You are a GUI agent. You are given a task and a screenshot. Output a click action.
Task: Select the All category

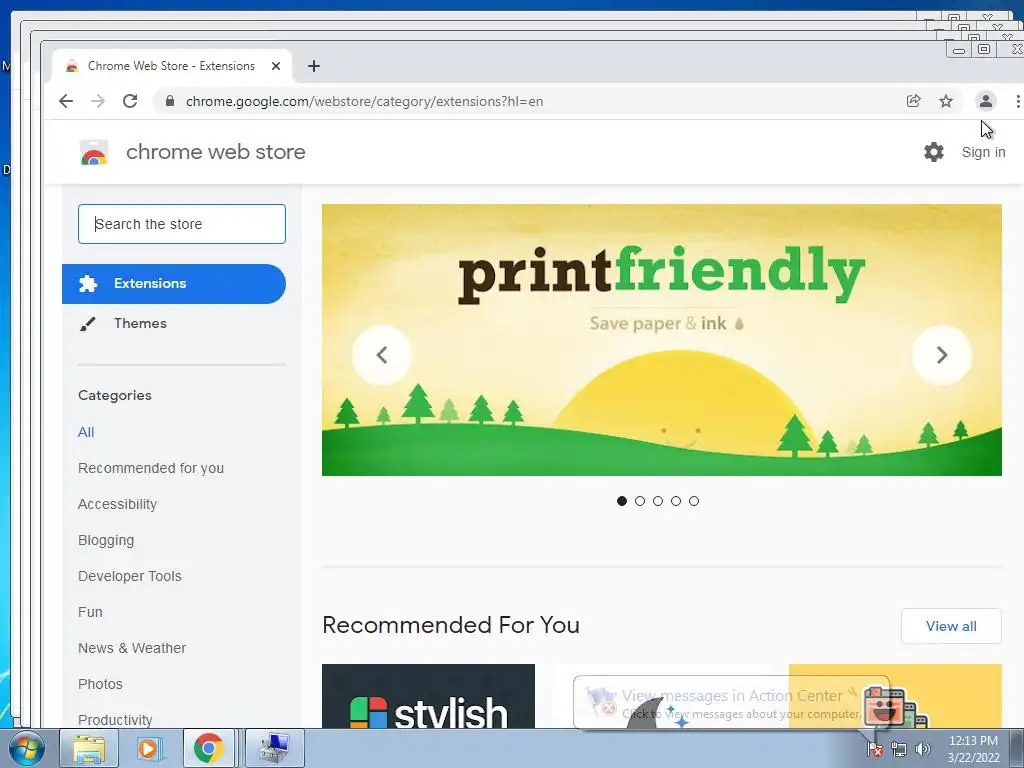pos(86,432)
